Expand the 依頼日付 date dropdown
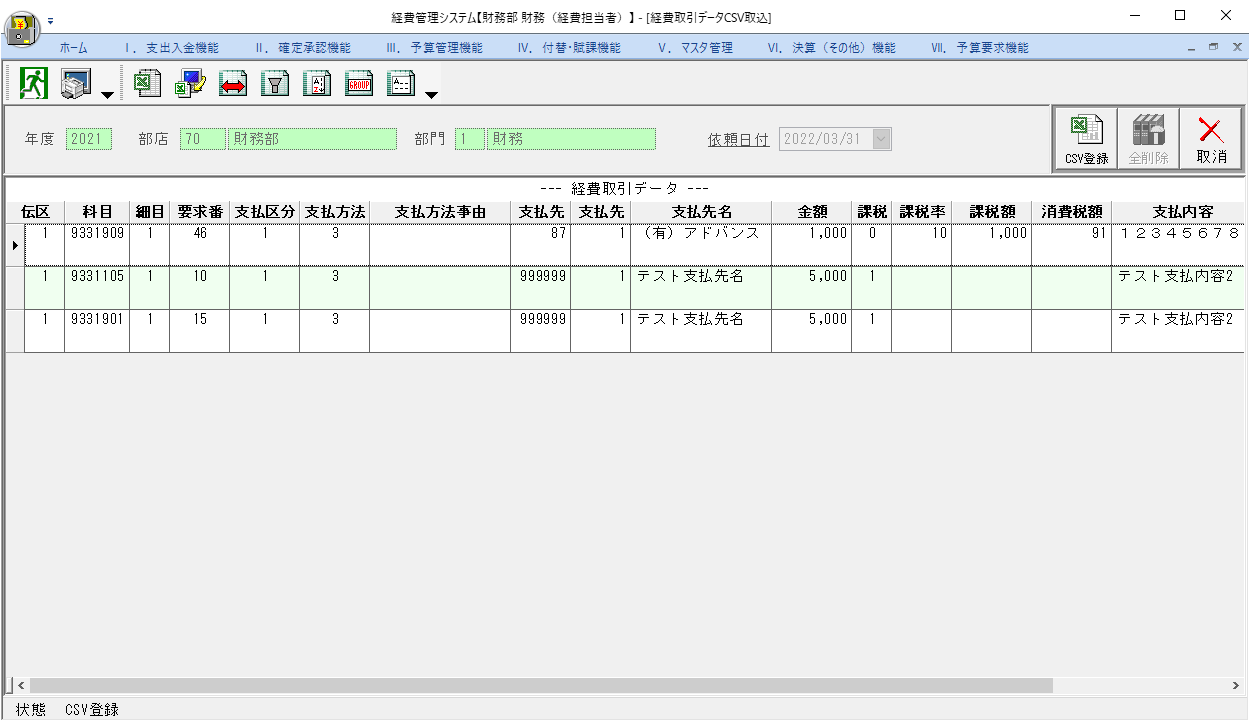The image size is (1250, 722). [x=881, y=140]
